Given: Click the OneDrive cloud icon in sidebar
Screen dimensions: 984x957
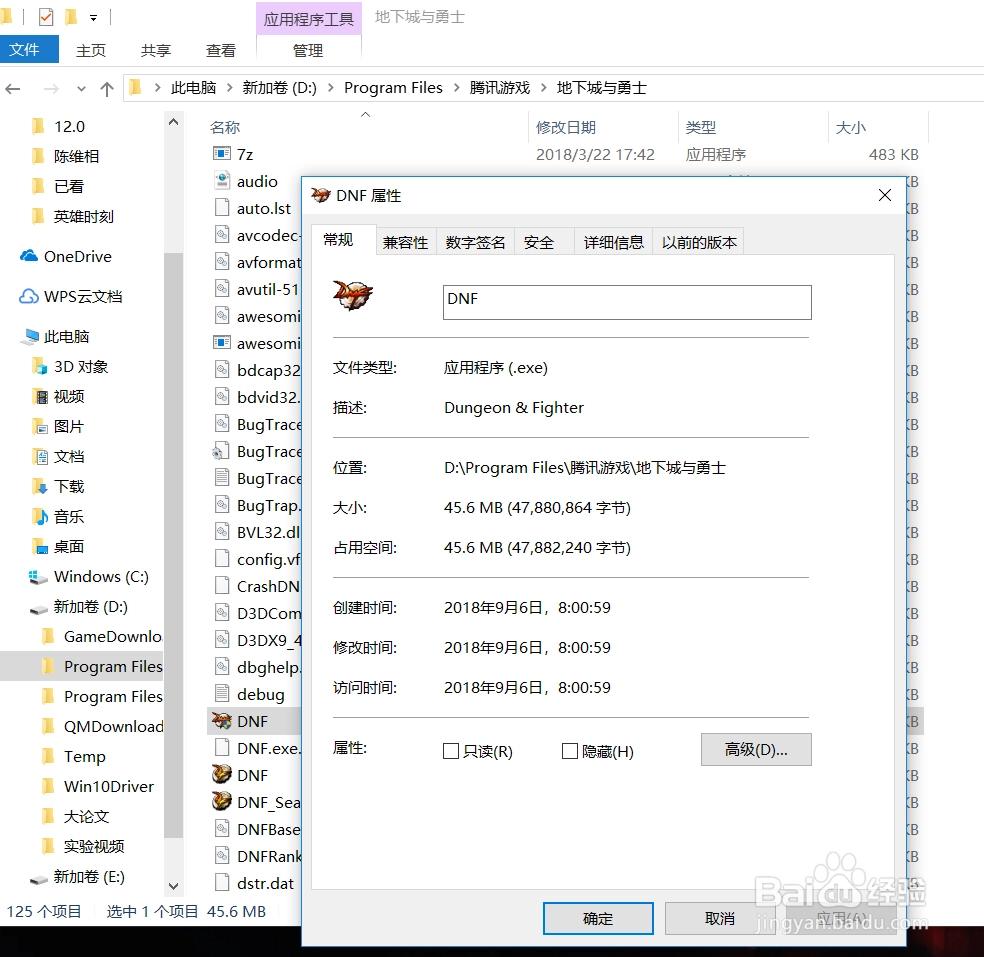Looking at the screenshot, I should point(28,257).
